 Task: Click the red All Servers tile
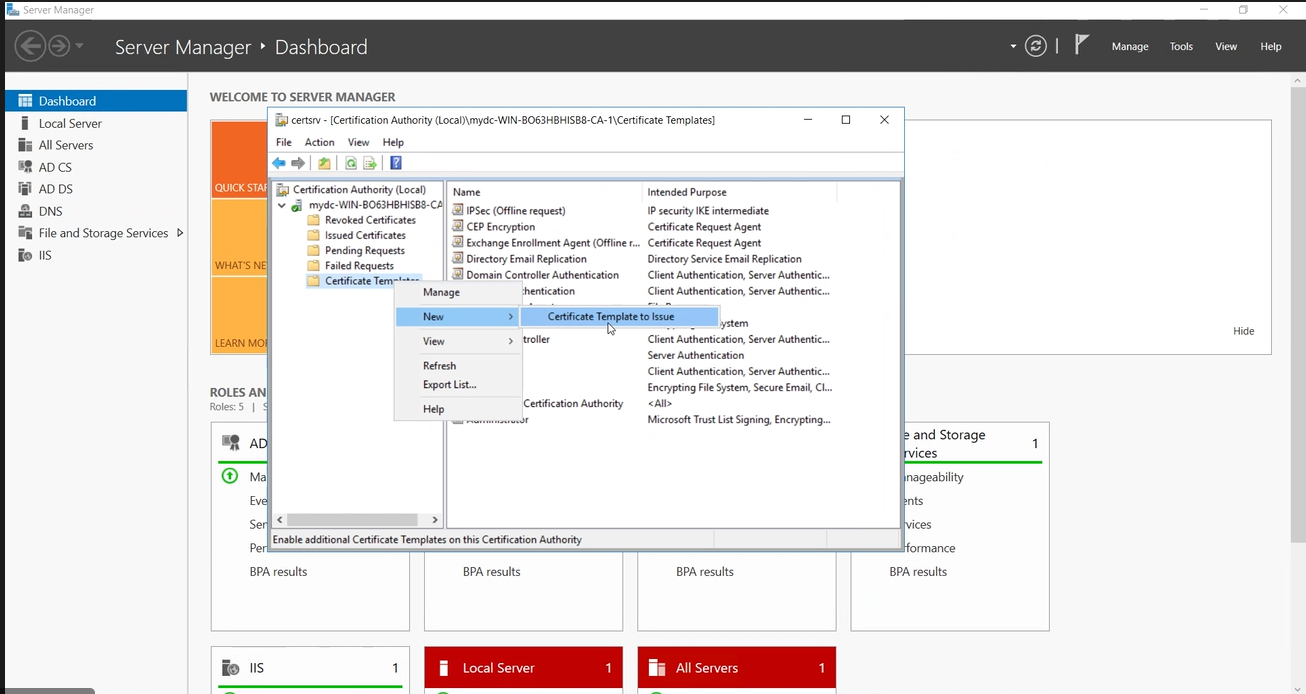(736, 668)
